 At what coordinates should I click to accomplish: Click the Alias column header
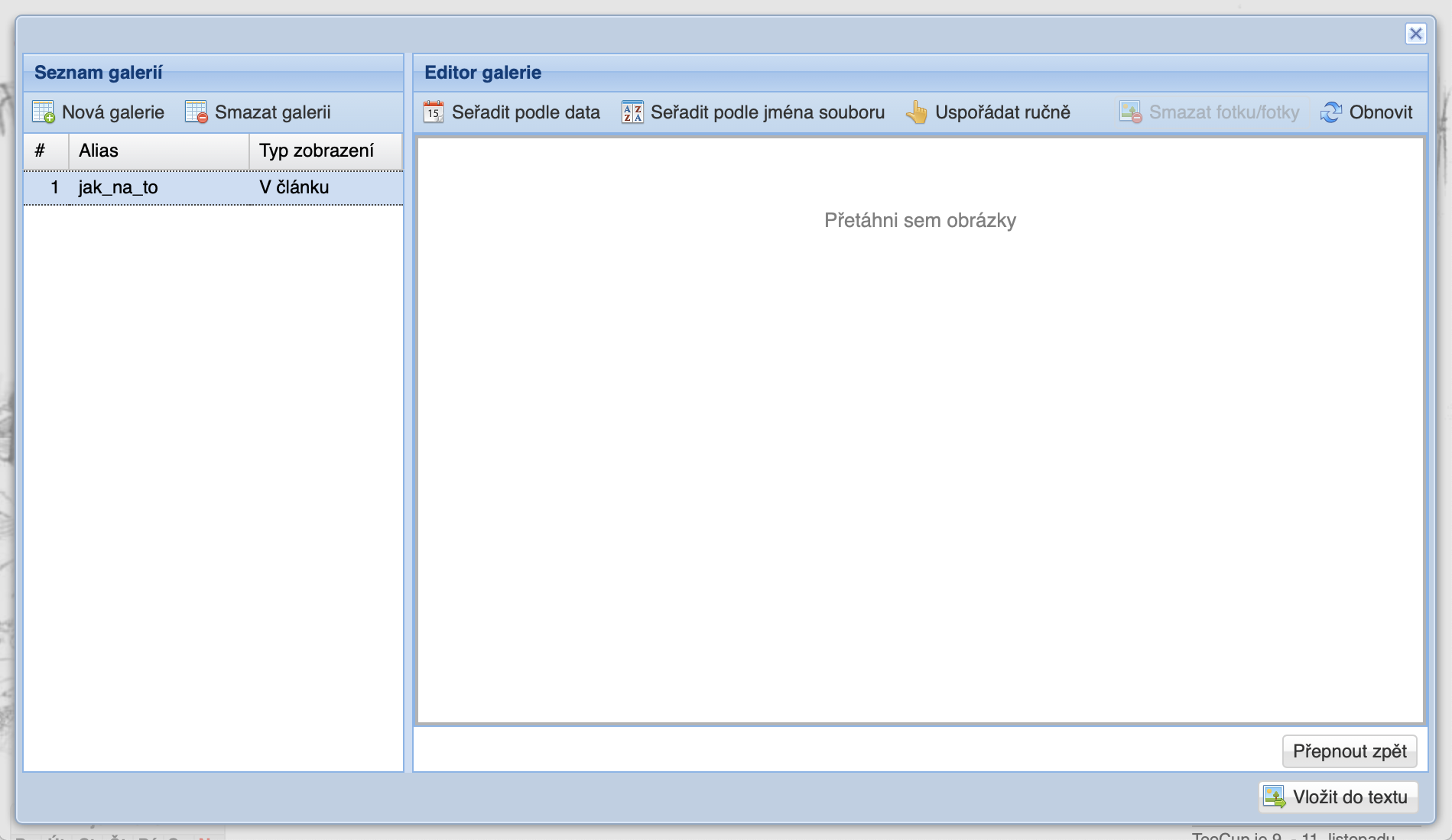coord(158,151)
